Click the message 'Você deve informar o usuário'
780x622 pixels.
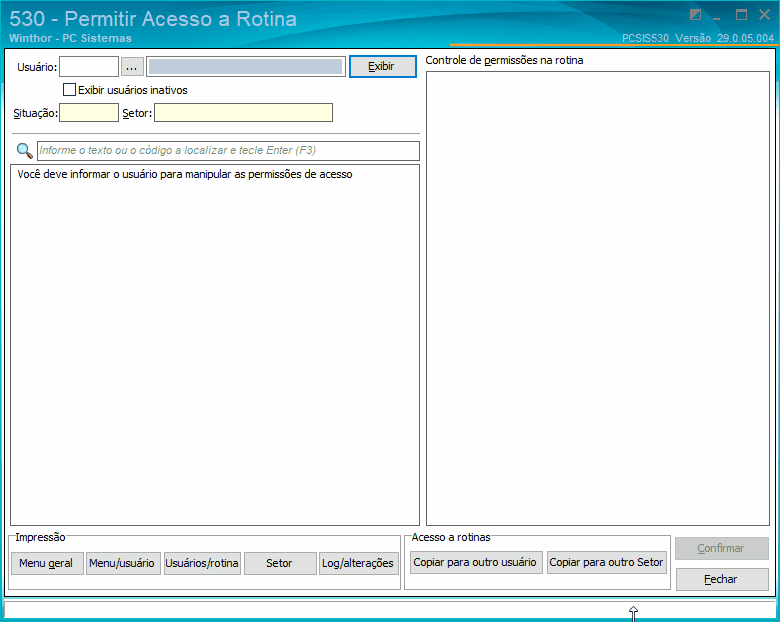[185, 174]
